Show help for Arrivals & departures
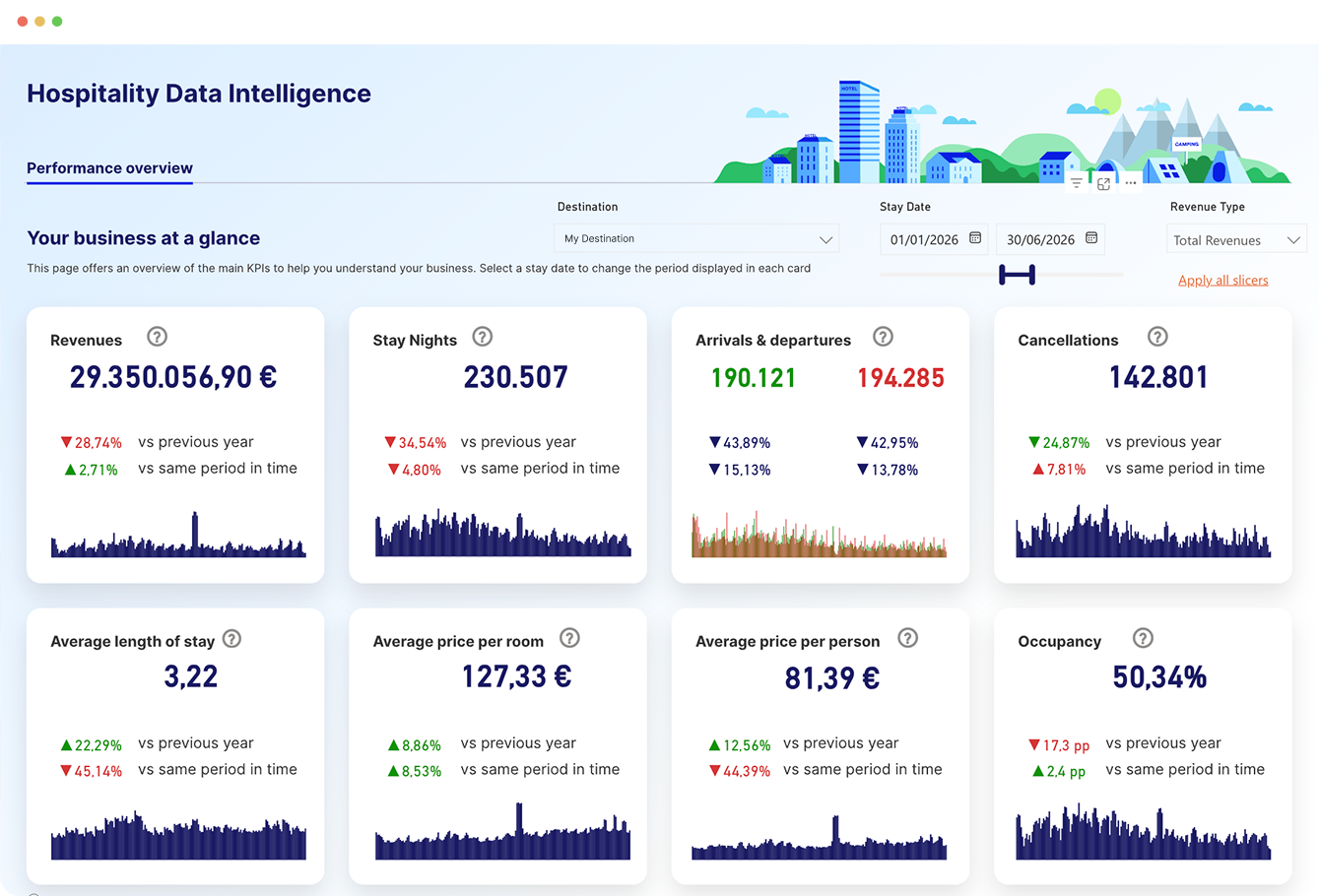Screen dimensions: 1319x896 point(883,337)
